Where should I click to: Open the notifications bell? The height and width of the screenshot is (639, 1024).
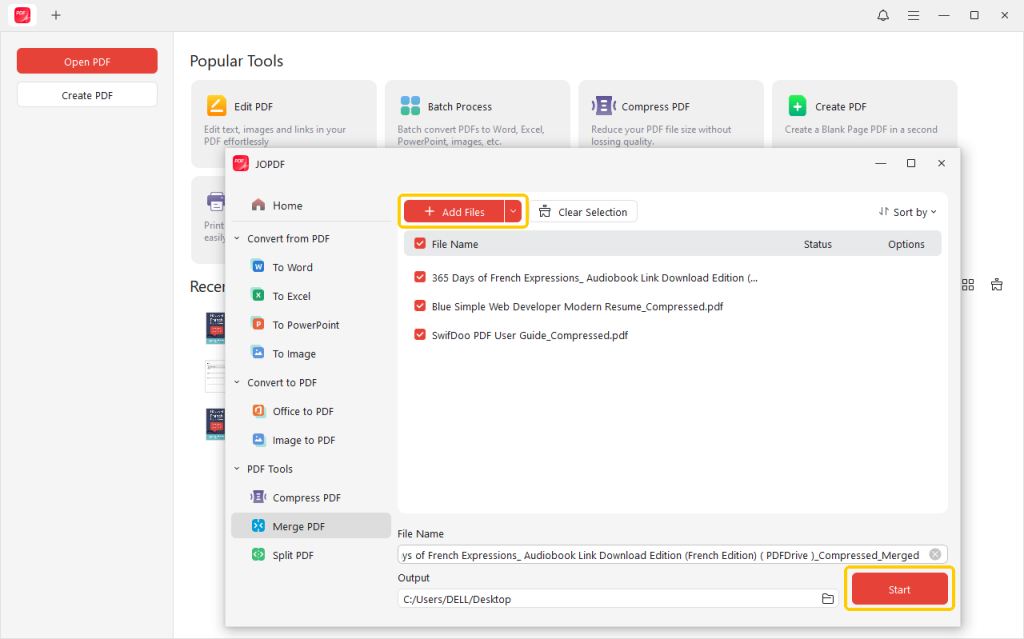[x=882, y=15]
